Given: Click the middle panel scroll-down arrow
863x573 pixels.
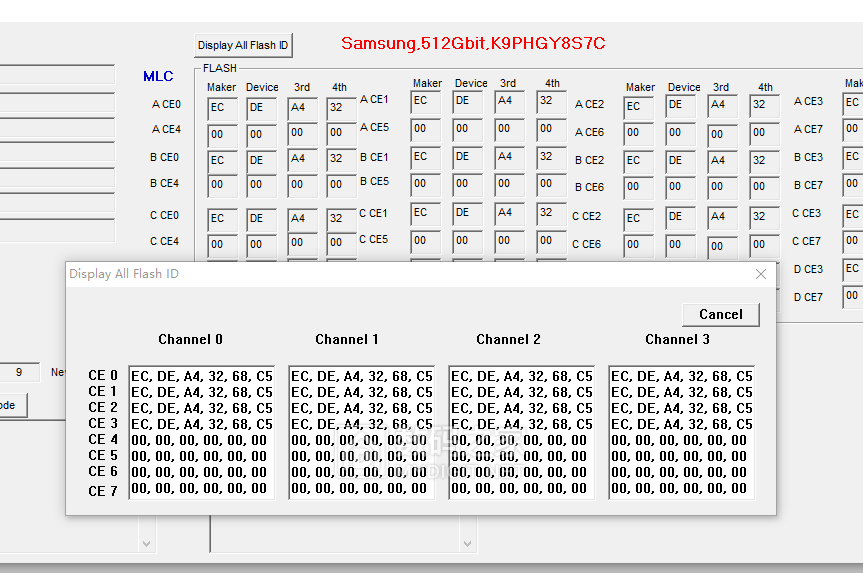Looking at the screenshot, I should (x=466, y=544).
